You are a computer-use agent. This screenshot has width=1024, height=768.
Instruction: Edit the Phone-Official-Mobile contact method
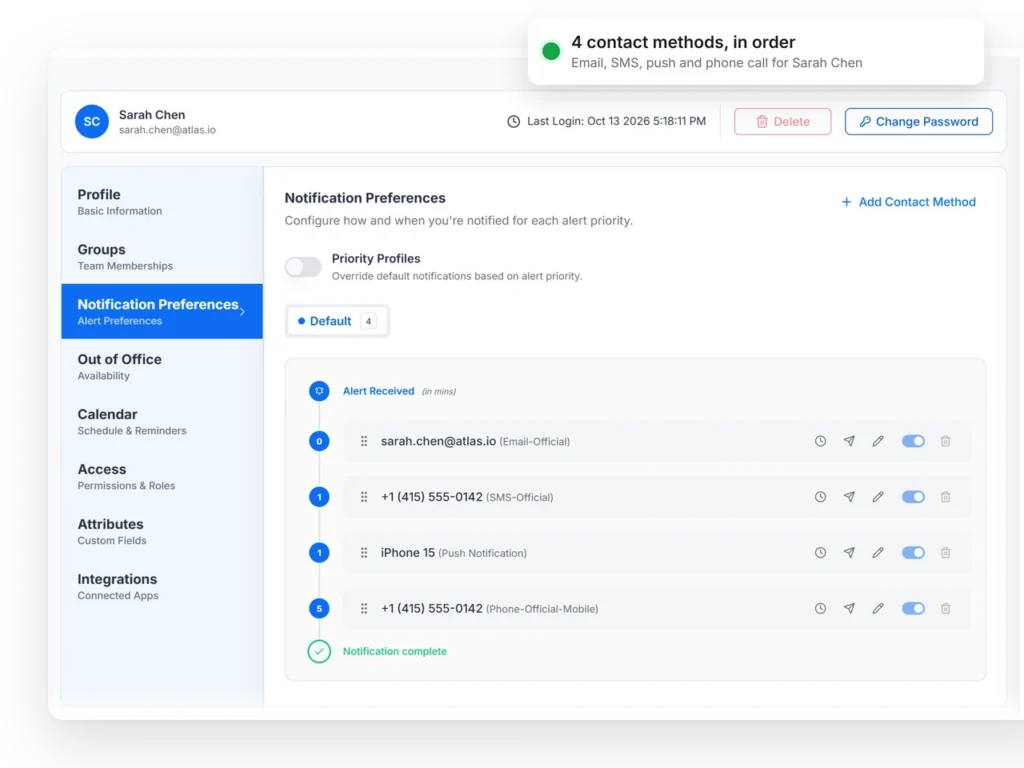pos(878,609)
